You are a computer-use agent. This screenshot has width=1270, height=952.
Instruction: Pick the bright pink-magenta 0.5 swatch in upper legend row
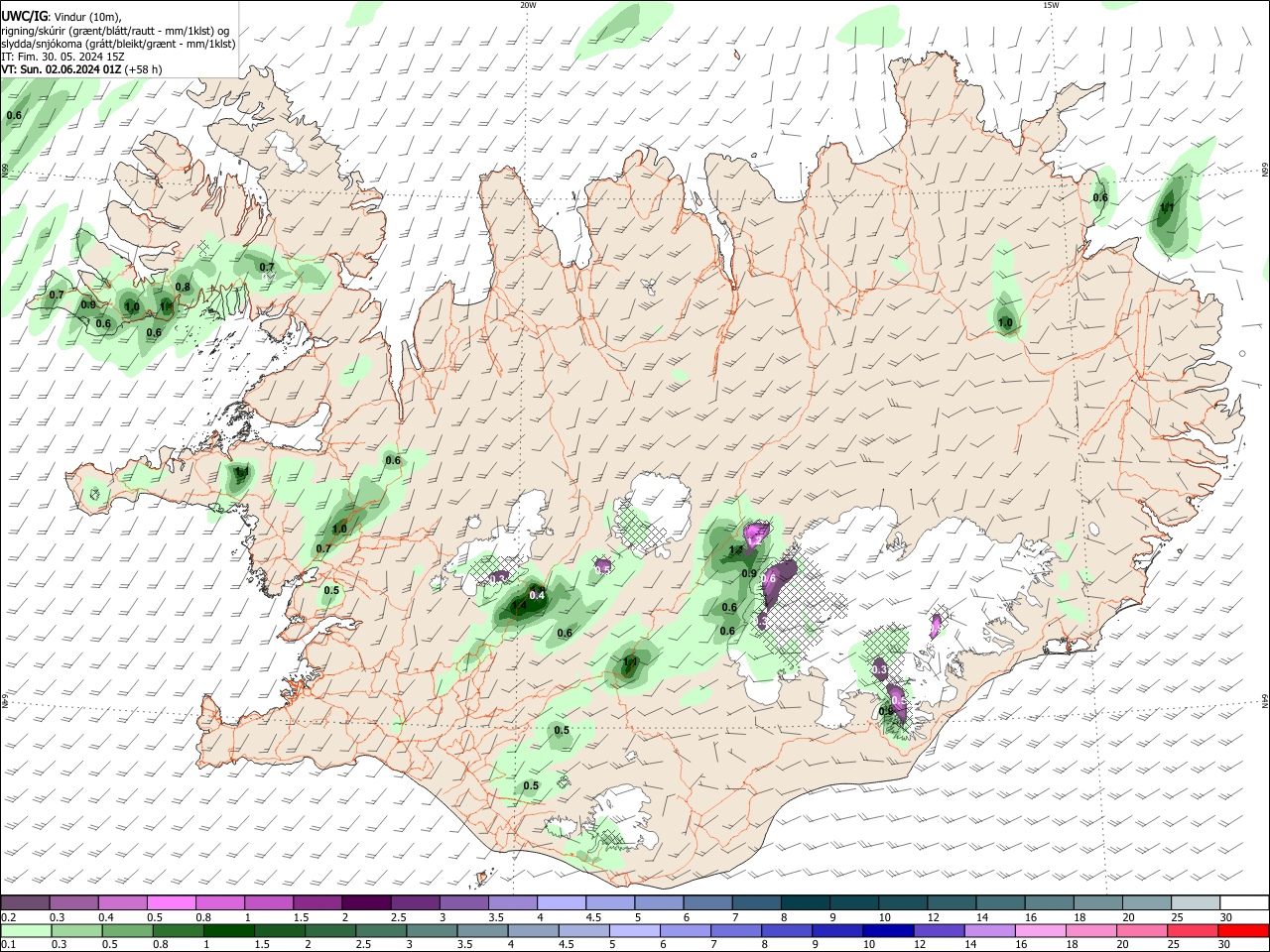click(171, 903)
